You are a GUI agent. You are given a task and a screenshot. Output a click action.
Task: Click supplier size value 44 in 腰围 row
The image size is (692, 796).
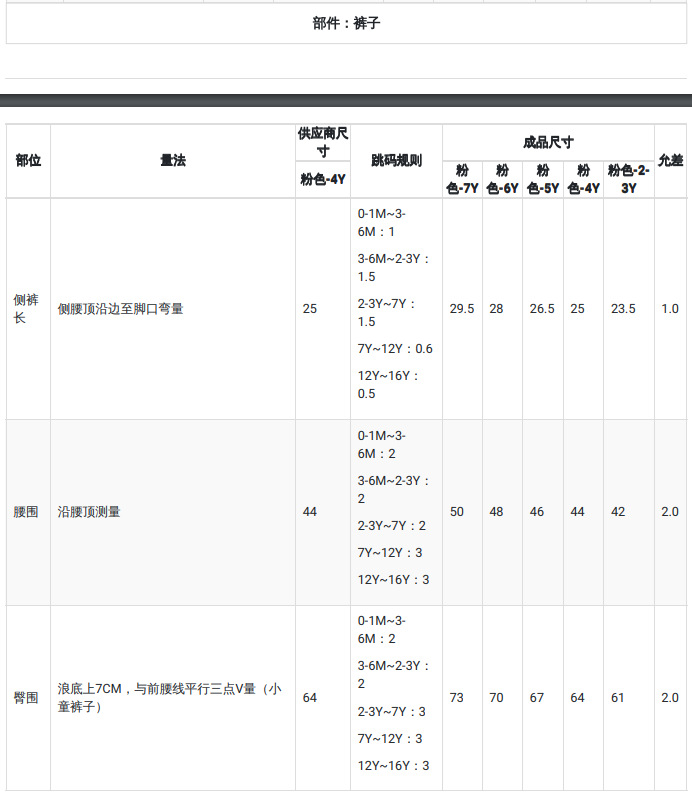(310, 512)
